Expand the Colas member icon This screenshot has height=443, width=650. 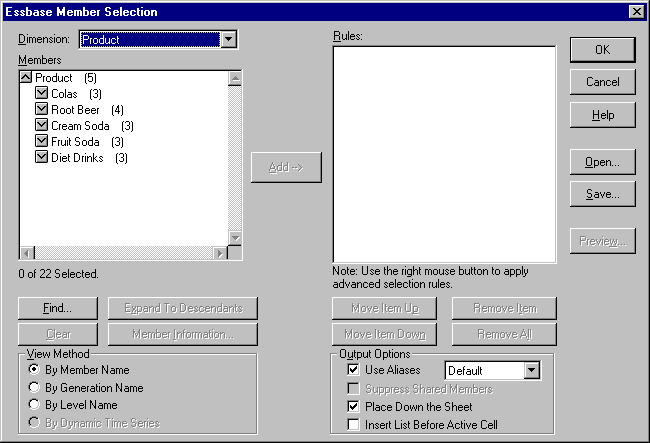pos(41,94)
